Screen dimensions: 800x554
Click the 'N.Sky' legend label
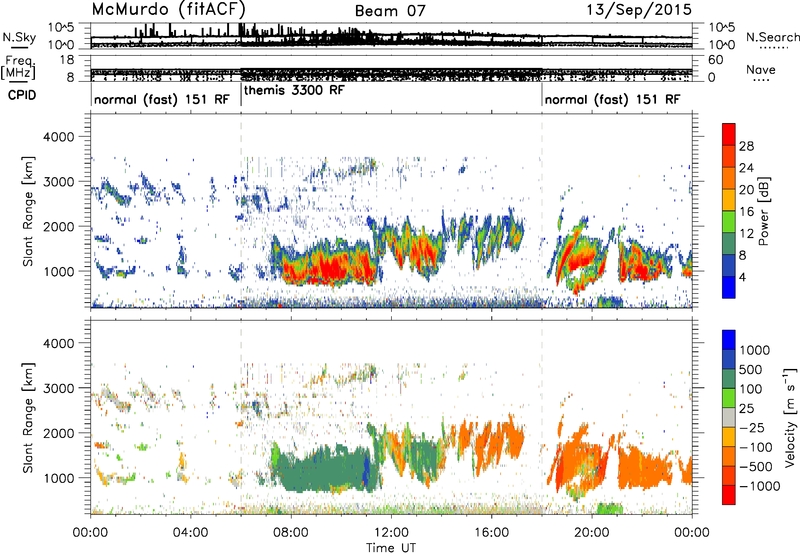[x=19, y=37]
